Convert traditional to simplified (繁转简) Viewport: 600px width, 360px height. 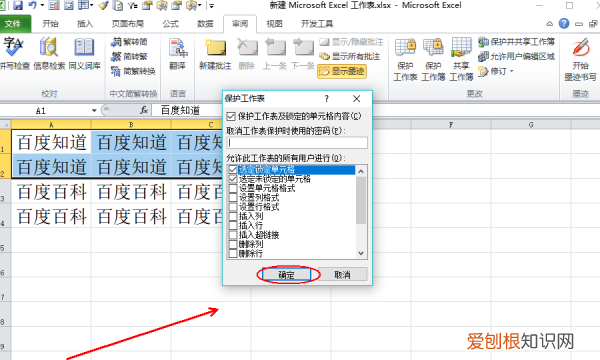pos(129,42)
